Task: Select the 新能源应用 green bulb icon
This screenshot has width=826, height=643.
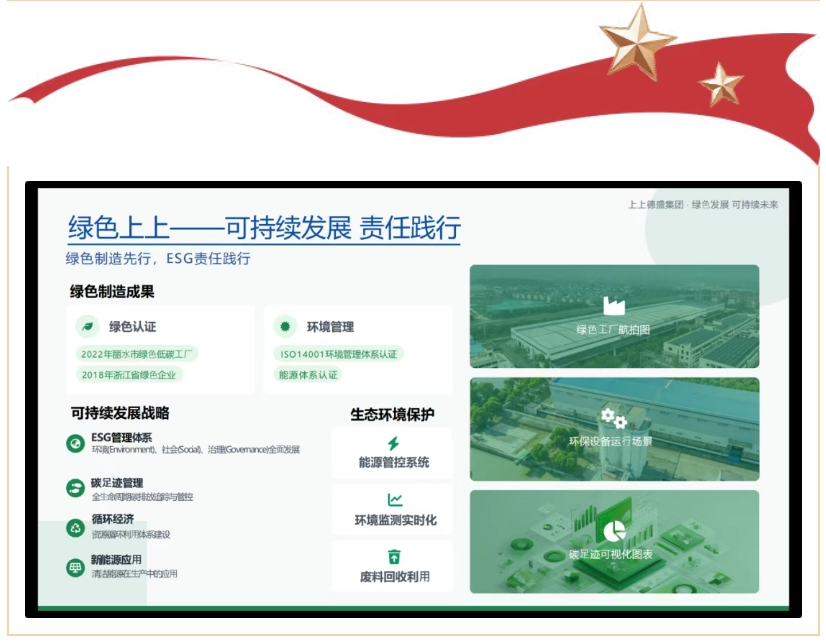Action: coord(75,568)
